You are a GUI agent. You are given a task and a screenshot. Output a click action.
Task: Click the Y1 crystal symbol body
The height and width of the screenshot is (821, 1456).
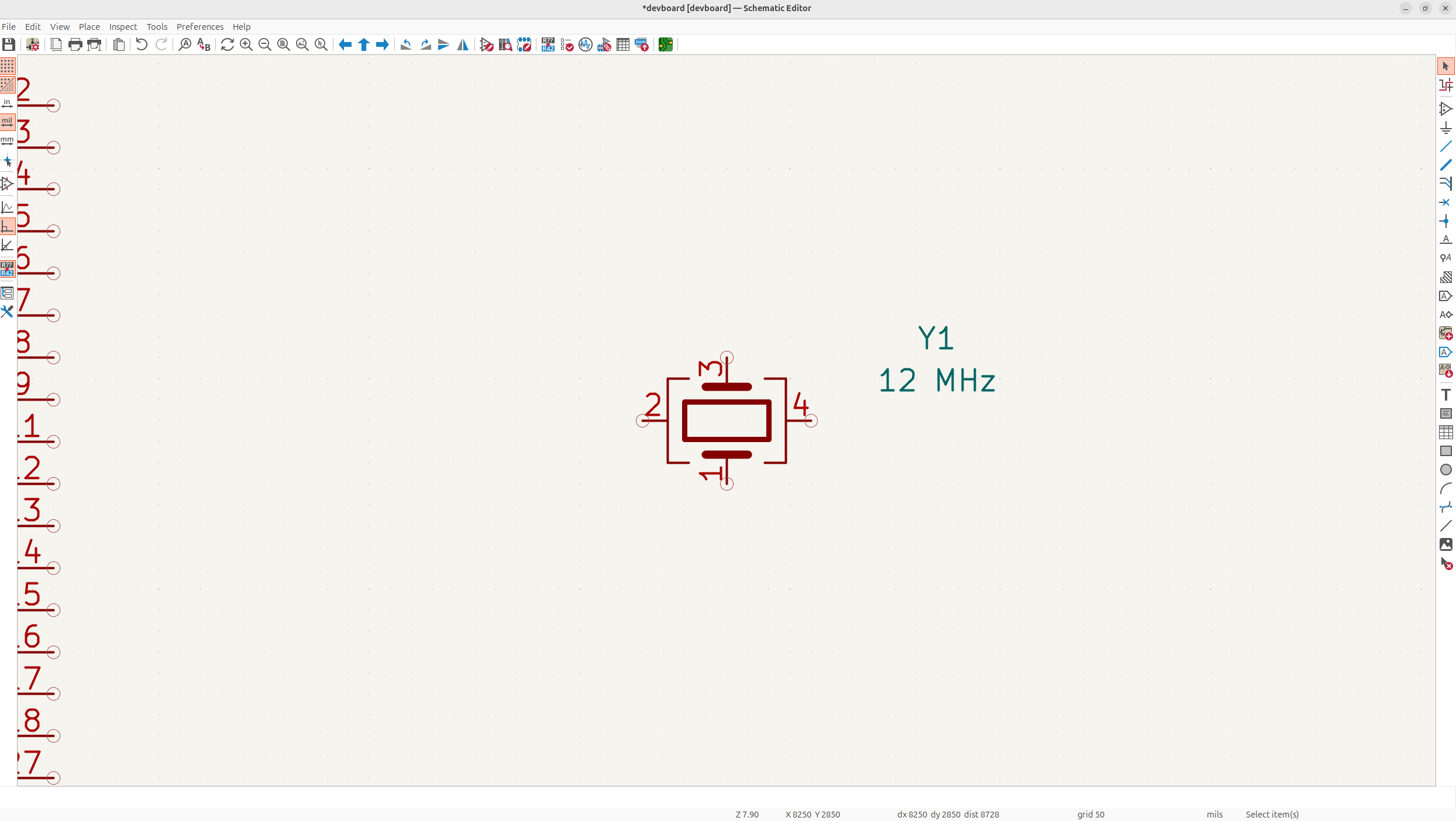(x=727, y=420)
